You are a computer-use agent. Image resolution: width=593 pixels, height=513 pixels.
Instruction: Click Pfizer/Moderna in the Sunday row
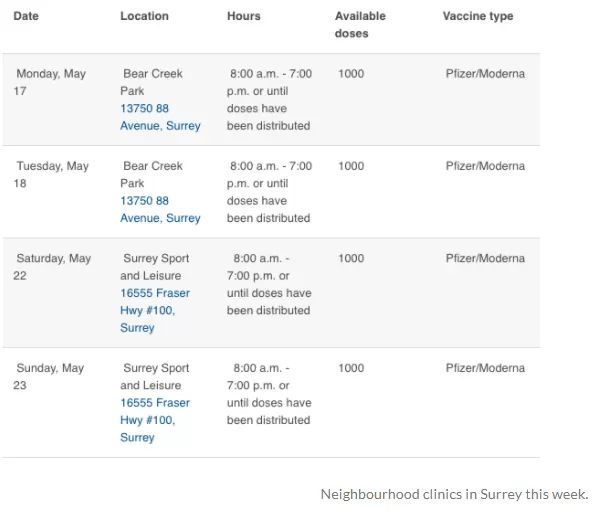pos(485,368)
